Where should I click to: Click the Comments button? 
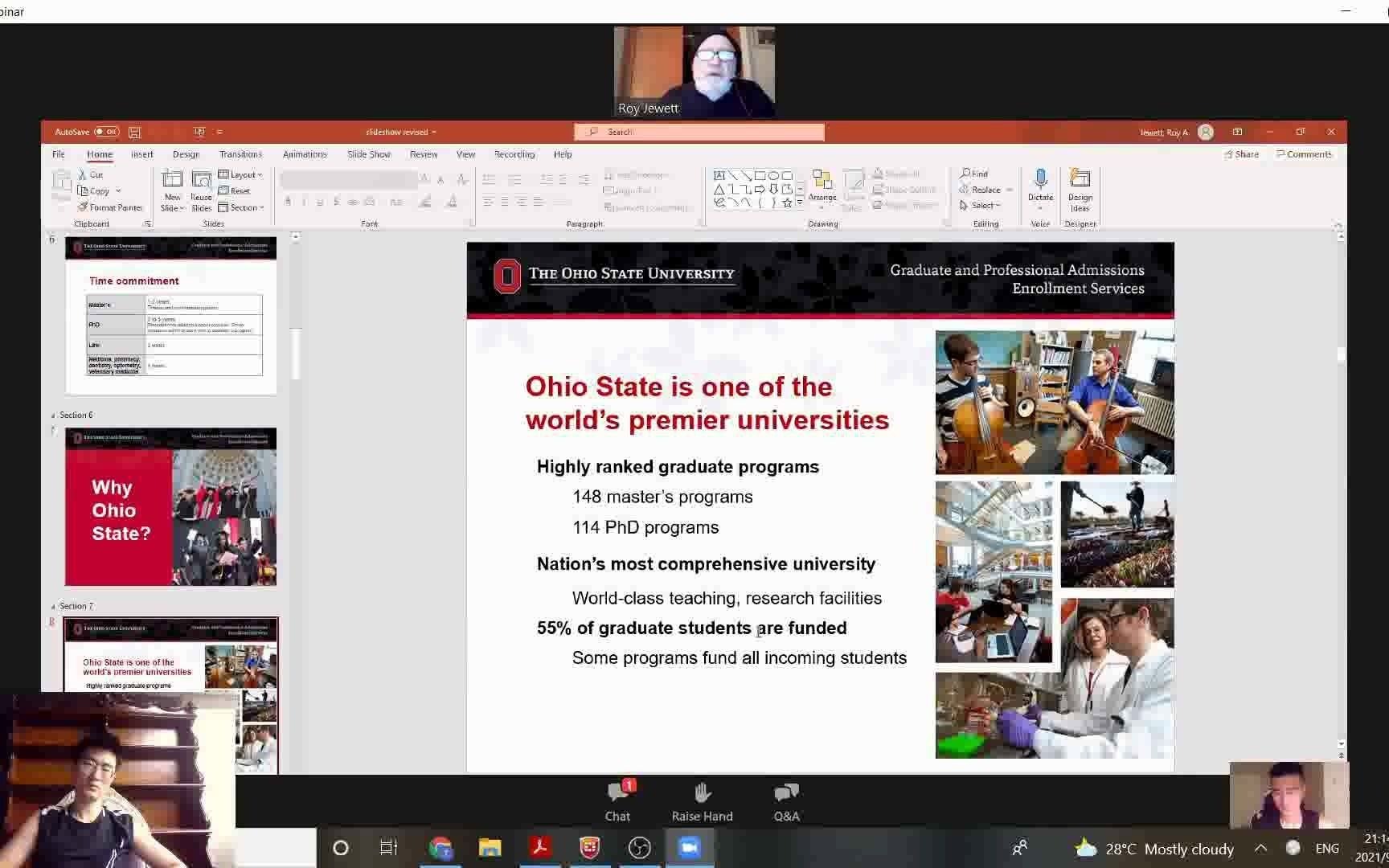pos(1304,154)
